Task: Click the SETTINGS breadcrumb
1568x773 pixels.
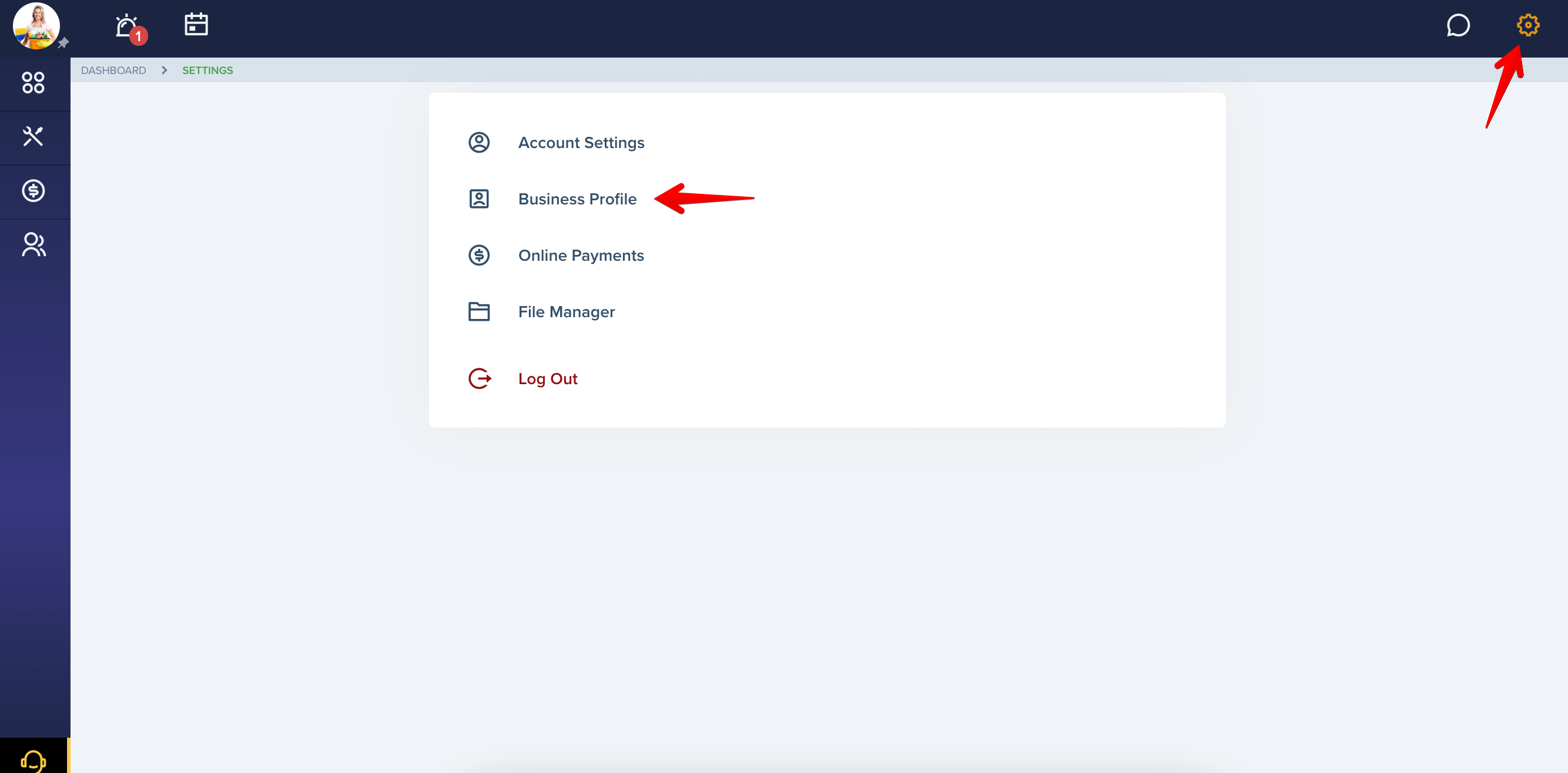Action: (207, 70)
